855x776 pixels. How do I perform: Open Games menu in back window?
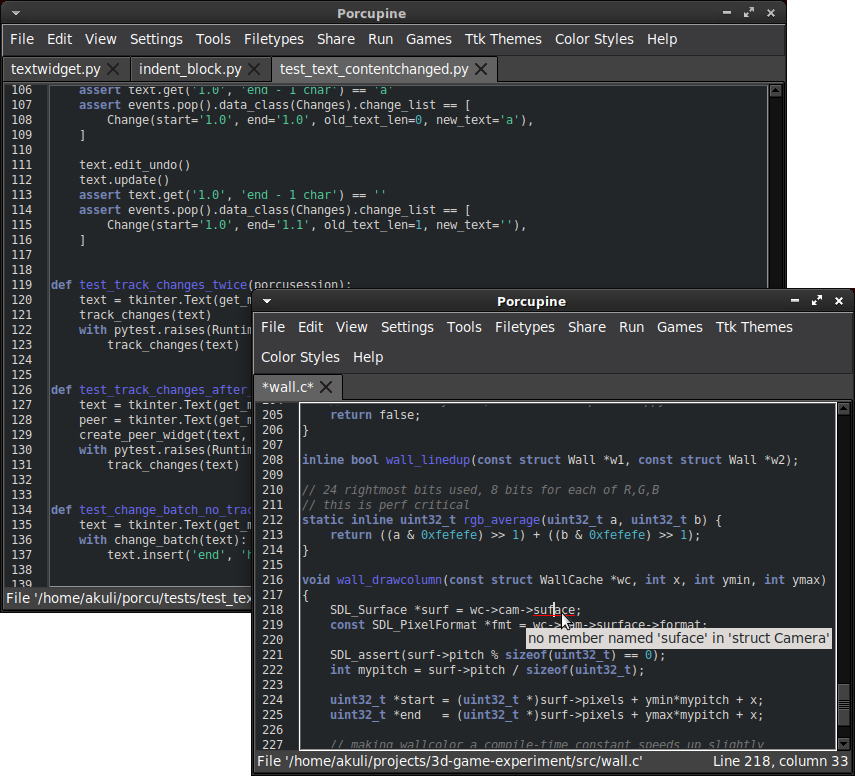(429, 39)
